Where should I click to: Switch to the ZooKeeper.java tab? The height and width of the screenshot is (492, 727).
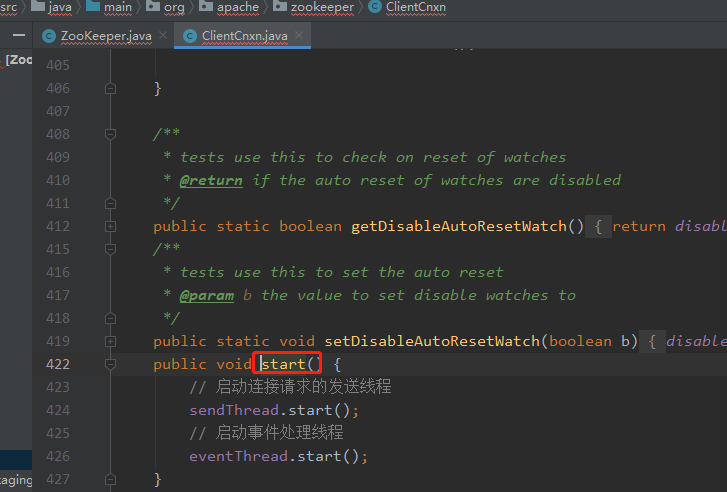(106, 36)
